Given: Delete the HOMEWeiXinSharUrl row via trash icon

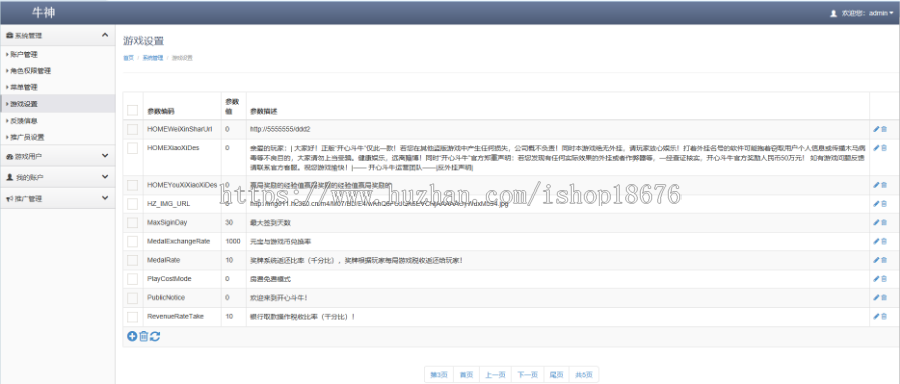Looking at the screenshot, I should pos(884,129).
